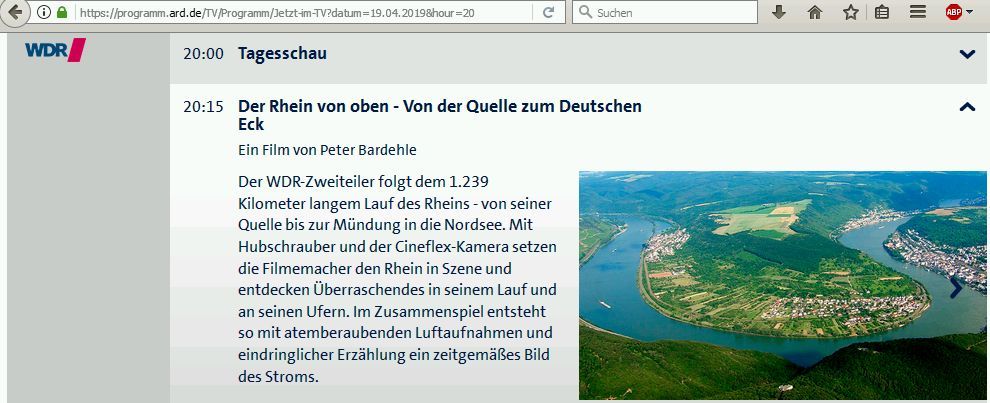990x403 pixels.
Task: Show bookmarks list icon
Action: pyautogui.click(x=882, y=12)
